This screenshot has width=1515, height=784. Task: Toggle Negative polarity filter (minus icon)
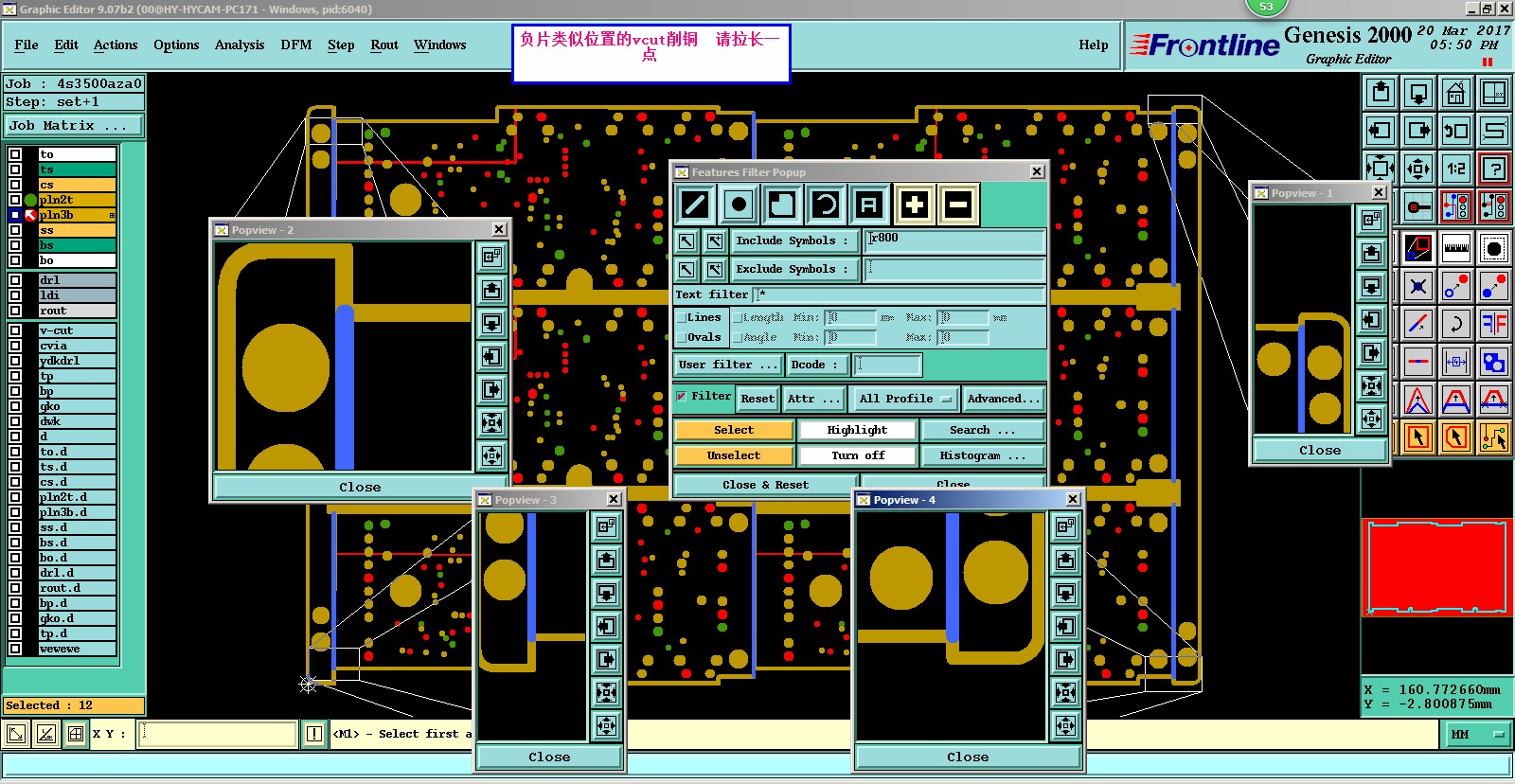coord(957,205)
